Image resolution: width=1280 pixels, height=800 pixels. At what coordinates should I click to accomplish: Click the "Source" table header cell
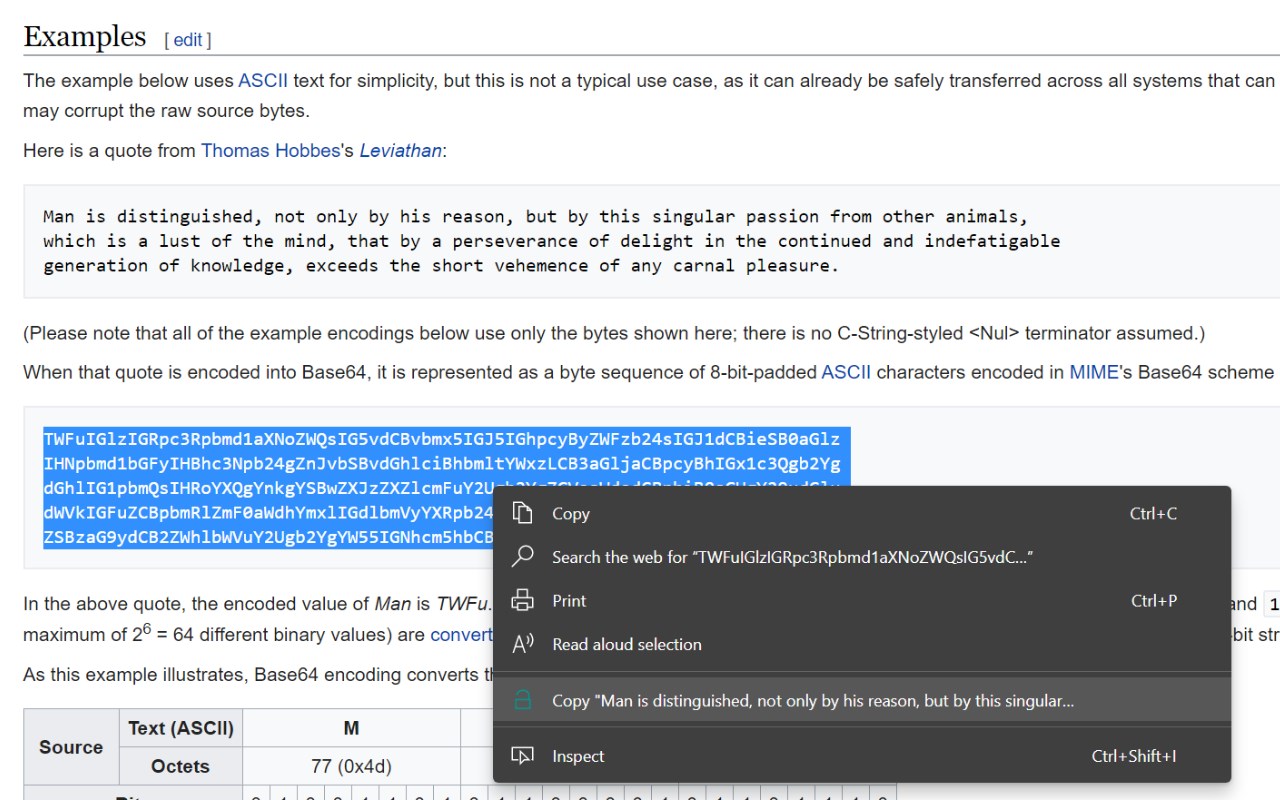[70, 747]
